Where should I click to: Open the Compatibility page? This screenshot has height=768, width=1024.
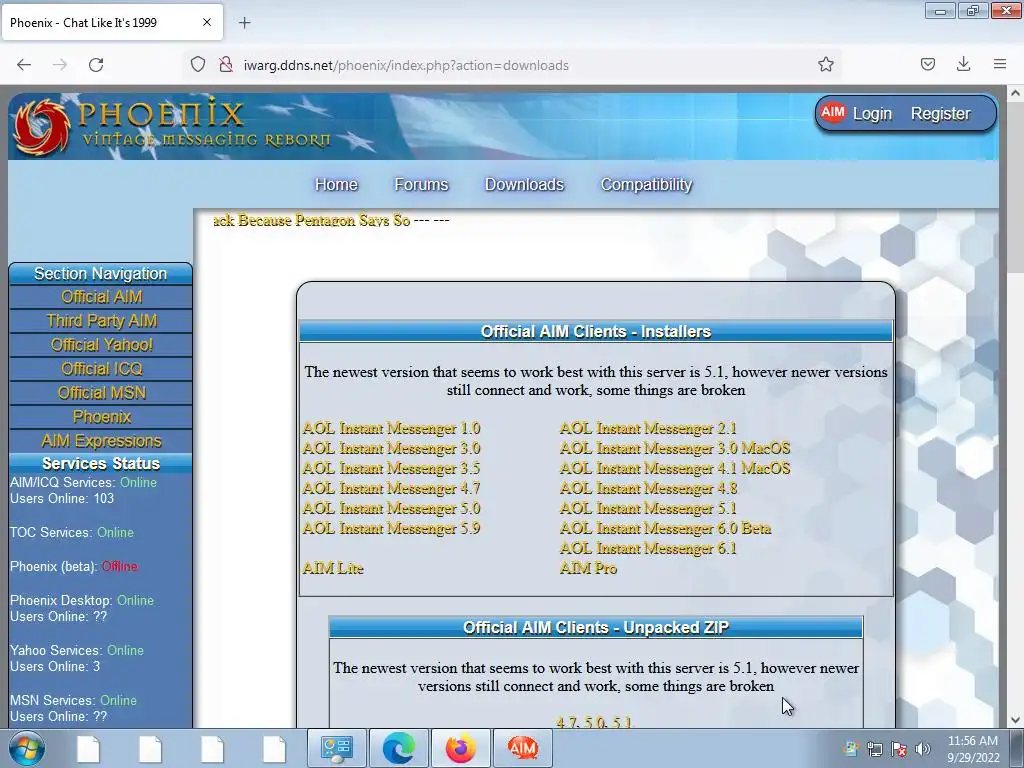(647, 185)
